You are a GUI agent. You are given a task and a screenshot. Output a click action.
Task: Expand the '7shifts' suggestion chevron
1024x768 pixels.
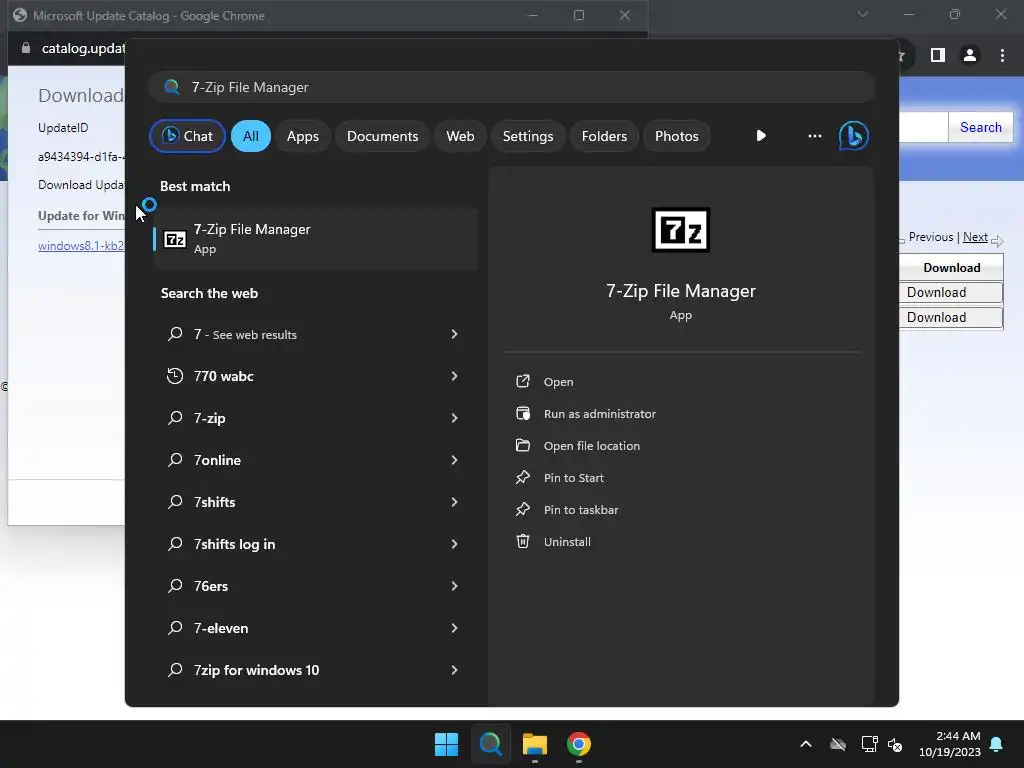click(455, 502)
